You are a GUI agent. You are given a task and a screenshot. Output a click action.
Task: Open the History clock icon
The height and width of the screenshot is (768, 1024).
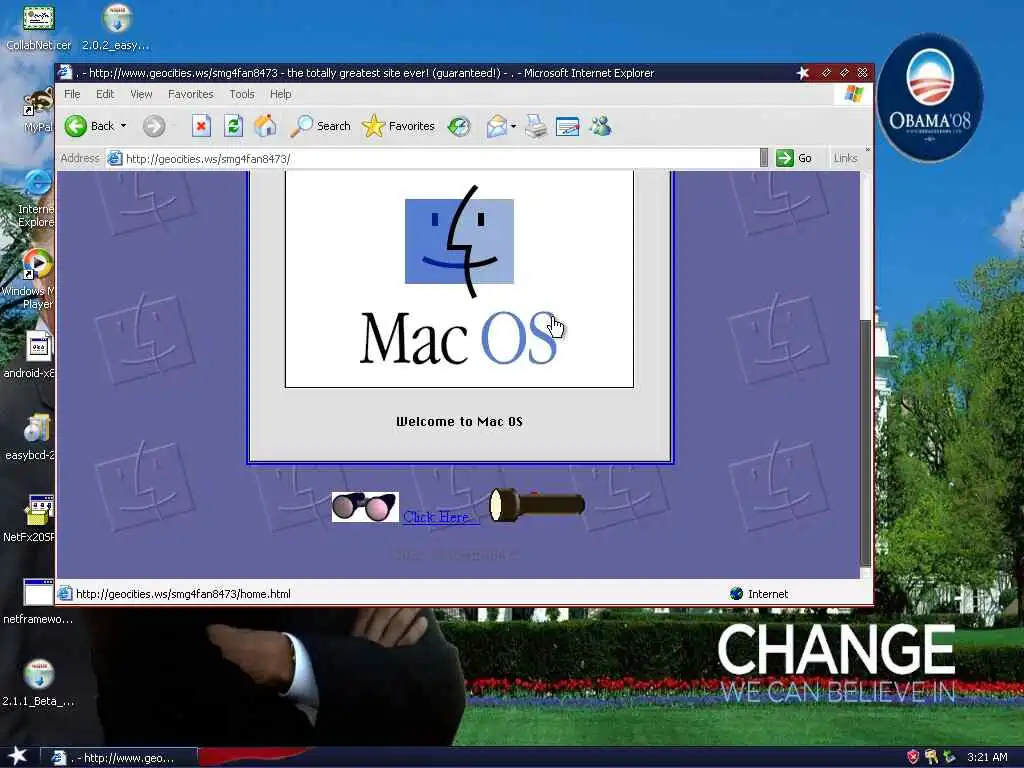point(459,126)
